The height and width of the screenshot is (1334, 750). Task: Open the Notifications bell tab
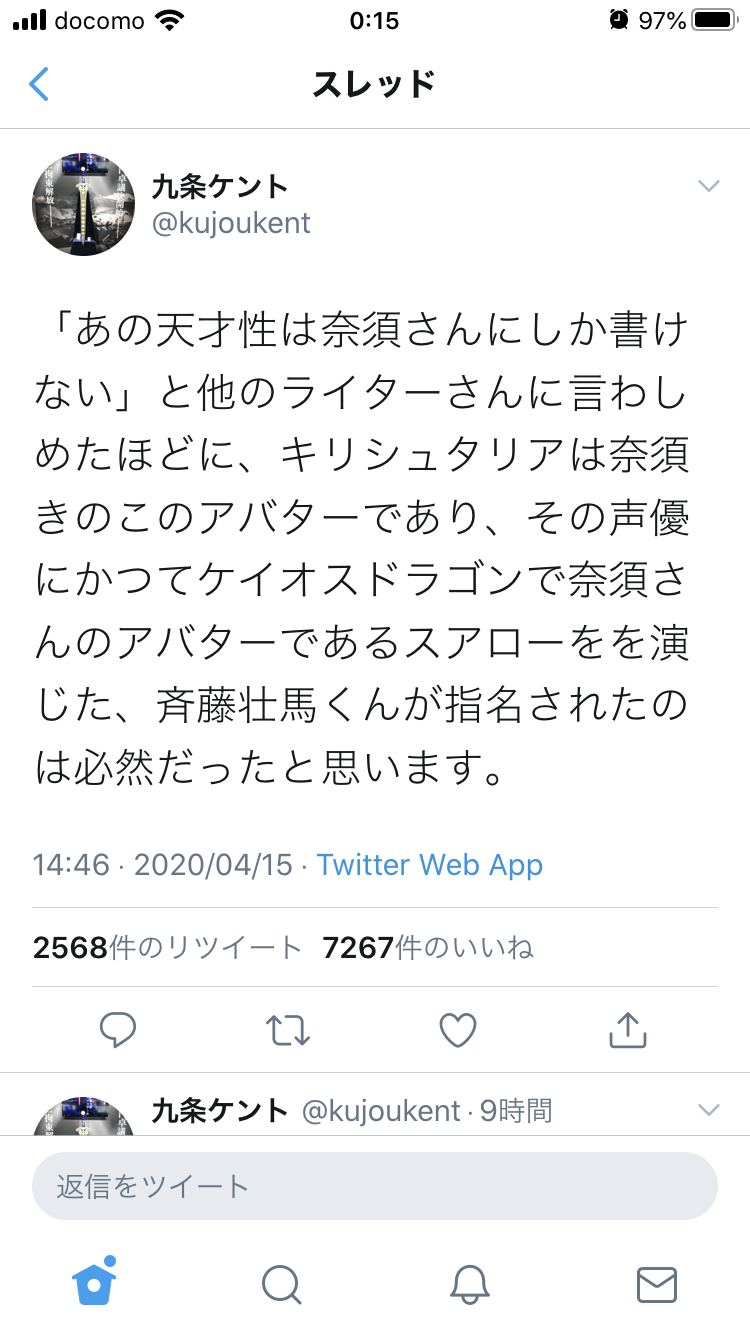469,1284
